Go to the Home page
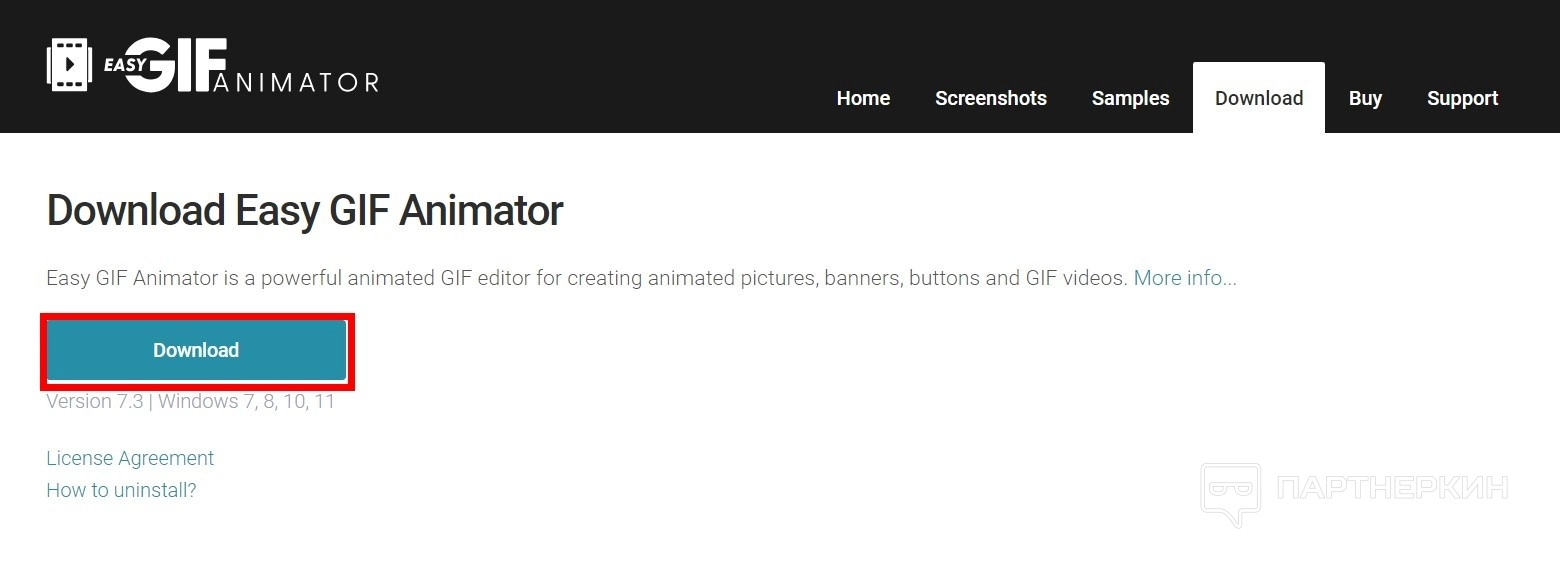Screen dimensions: 1560x581 point(863,98)
